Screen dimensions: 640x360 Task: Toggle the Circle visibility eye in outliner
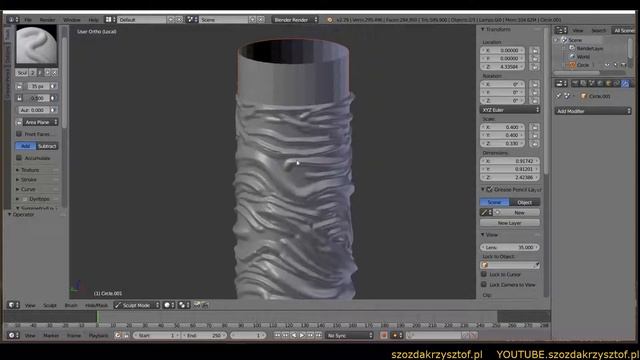coord(607,65)
